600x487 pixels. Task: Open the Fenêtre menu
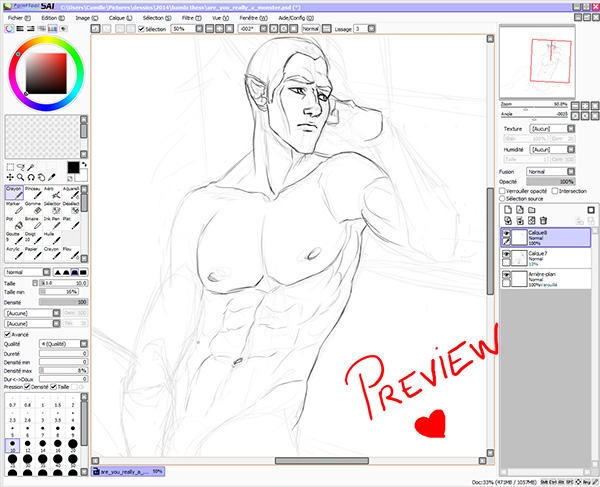(x=253, y=18)
